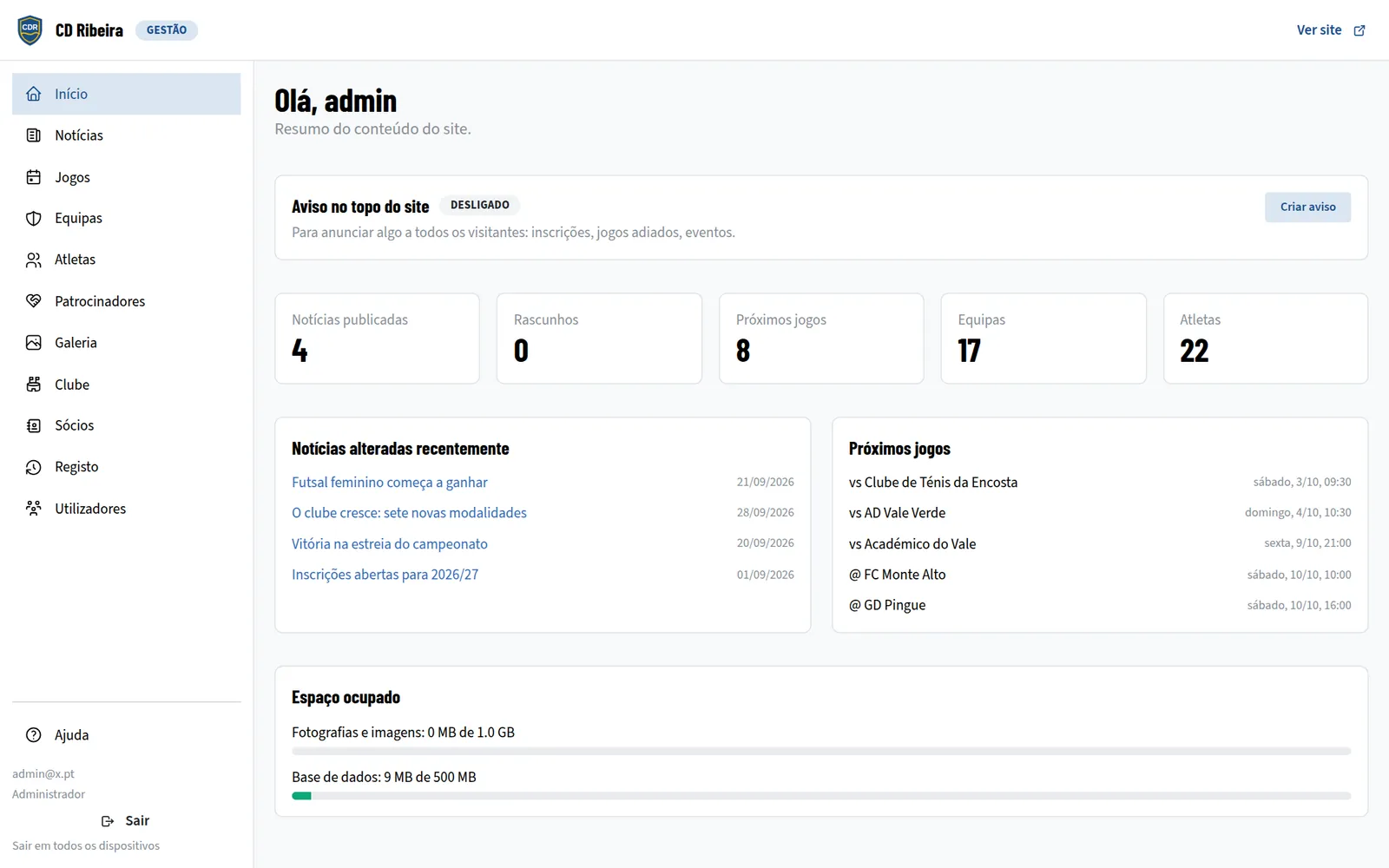Click the membership card icon beside Sócios

(x=34, y=425)
